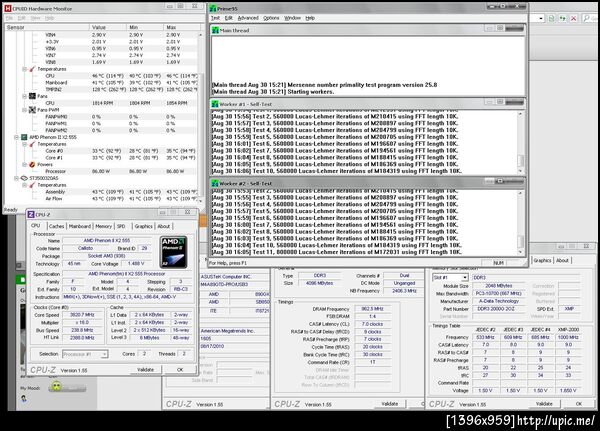
Task: Click the Worker #2 vertical scrollbar thumb
Action: (x=520, y=241)
